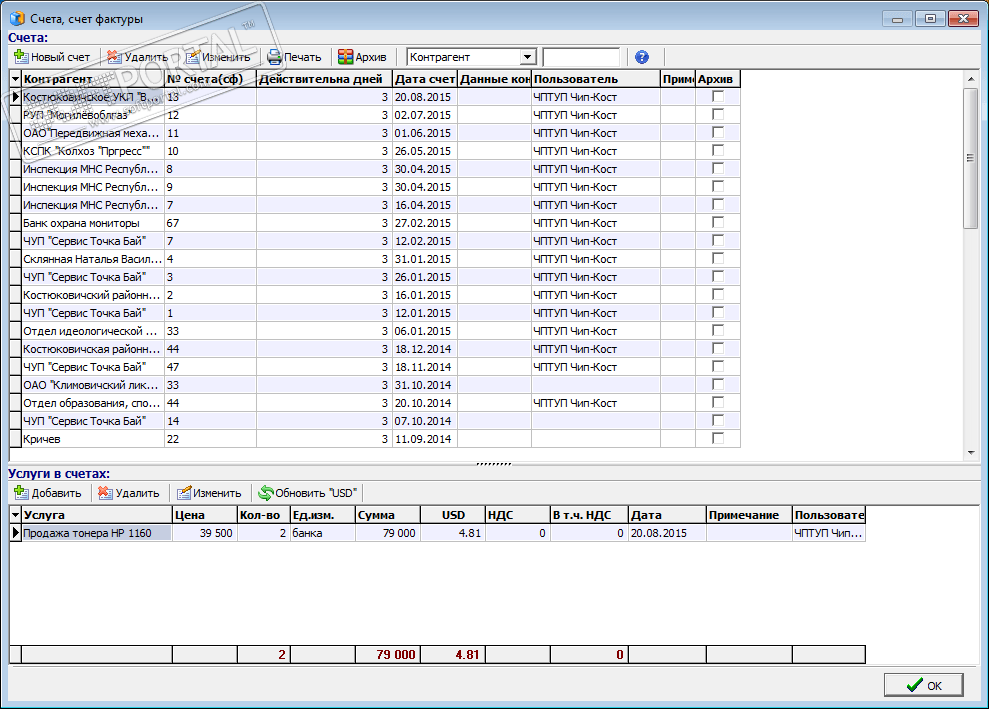Click the Ед.изм. column header

(x=322, y=515)
